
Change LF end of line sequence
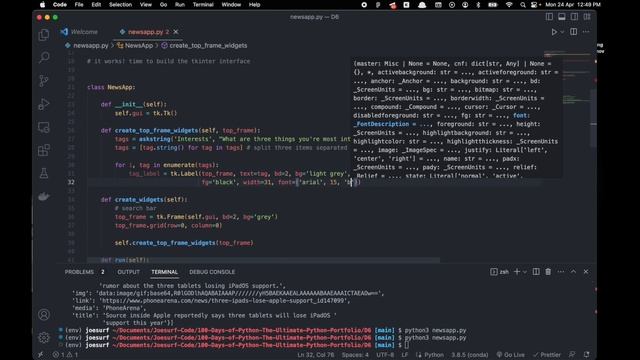click(x=404, y=355)
